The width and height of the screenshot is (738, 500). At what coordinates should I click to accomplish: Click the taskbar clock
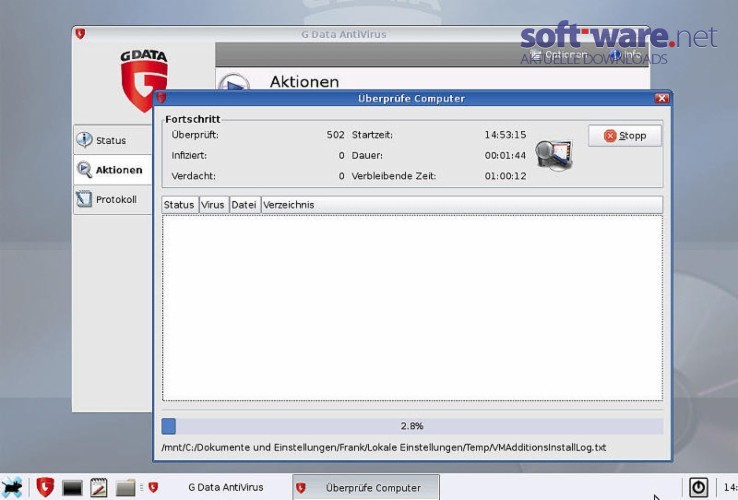730,487
